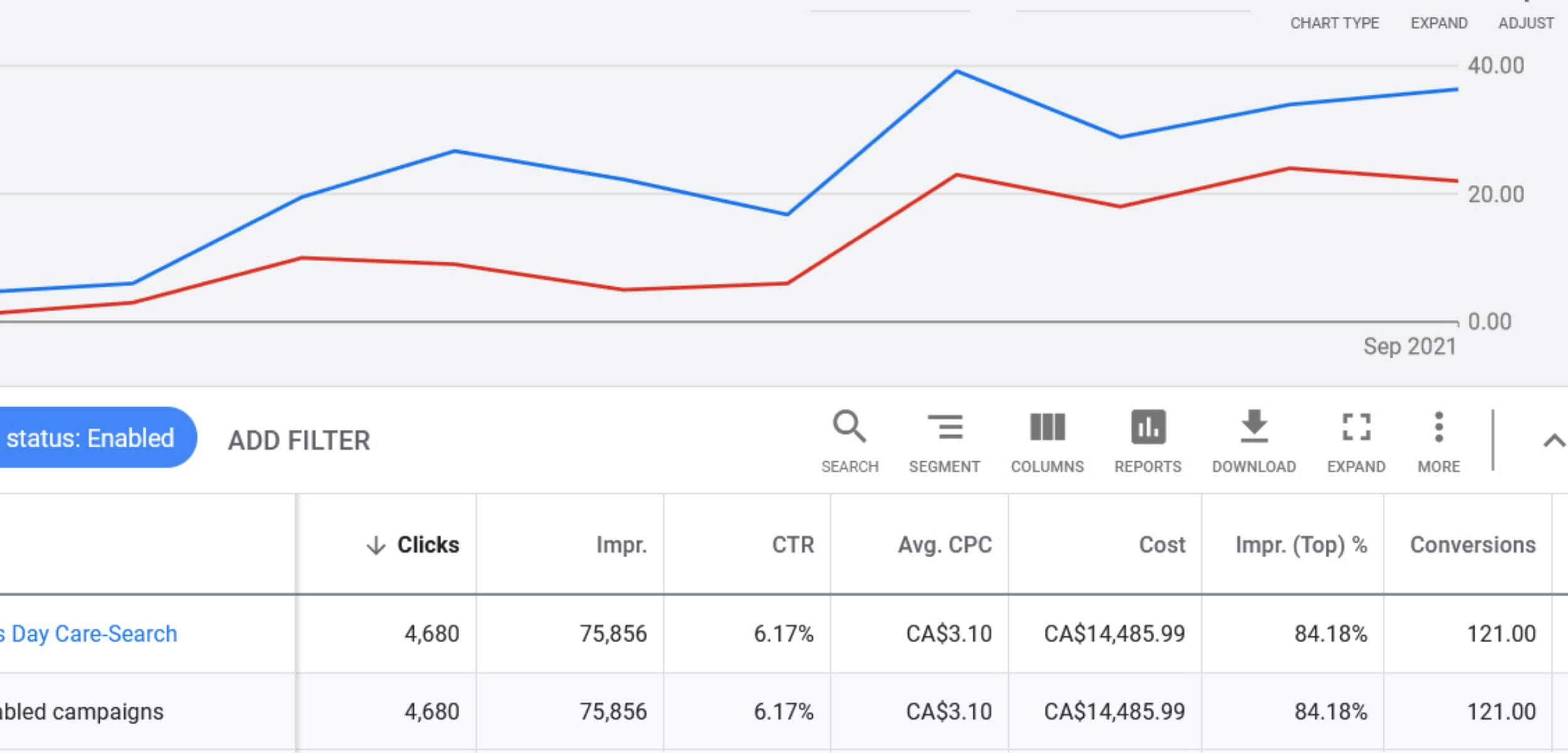Sort by the Cost column header
Screen dimensions: 1568x753
1162,545
